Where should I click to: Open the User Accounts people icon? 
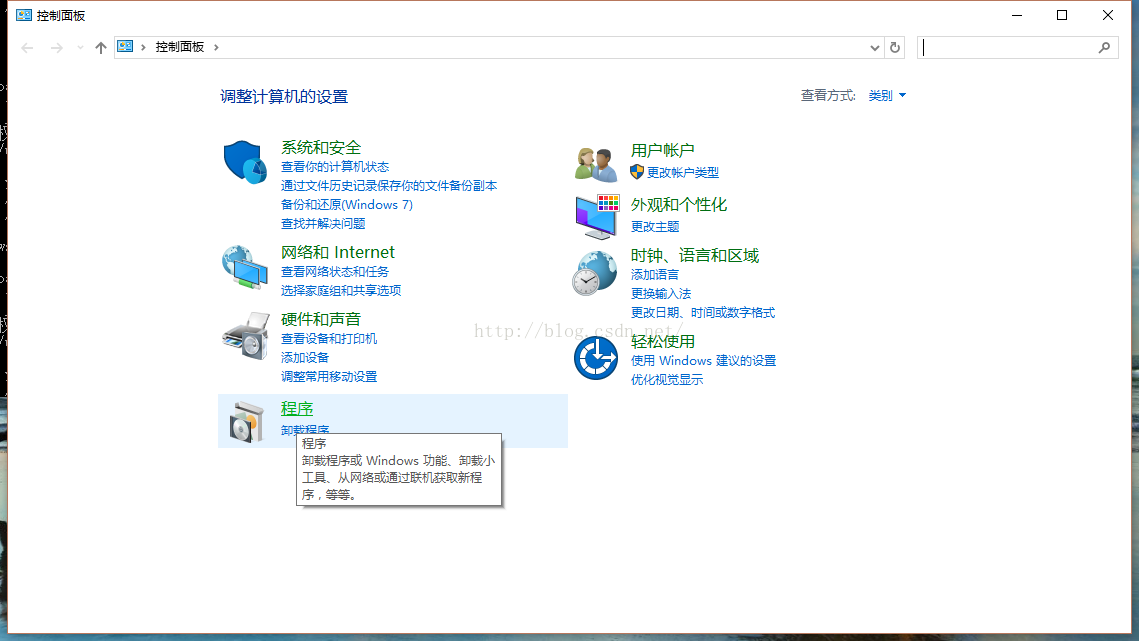click(x=596, y=163)
